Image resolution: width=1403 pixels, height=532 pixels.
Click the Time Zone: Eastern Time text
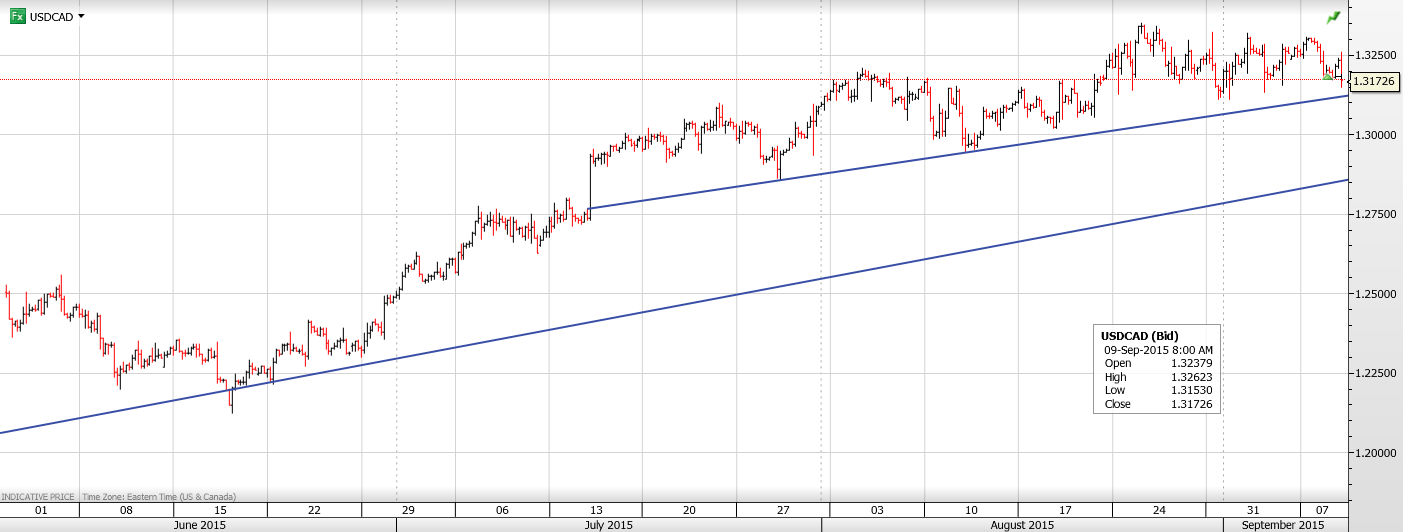pyautogui.click(x=152, y=496)
